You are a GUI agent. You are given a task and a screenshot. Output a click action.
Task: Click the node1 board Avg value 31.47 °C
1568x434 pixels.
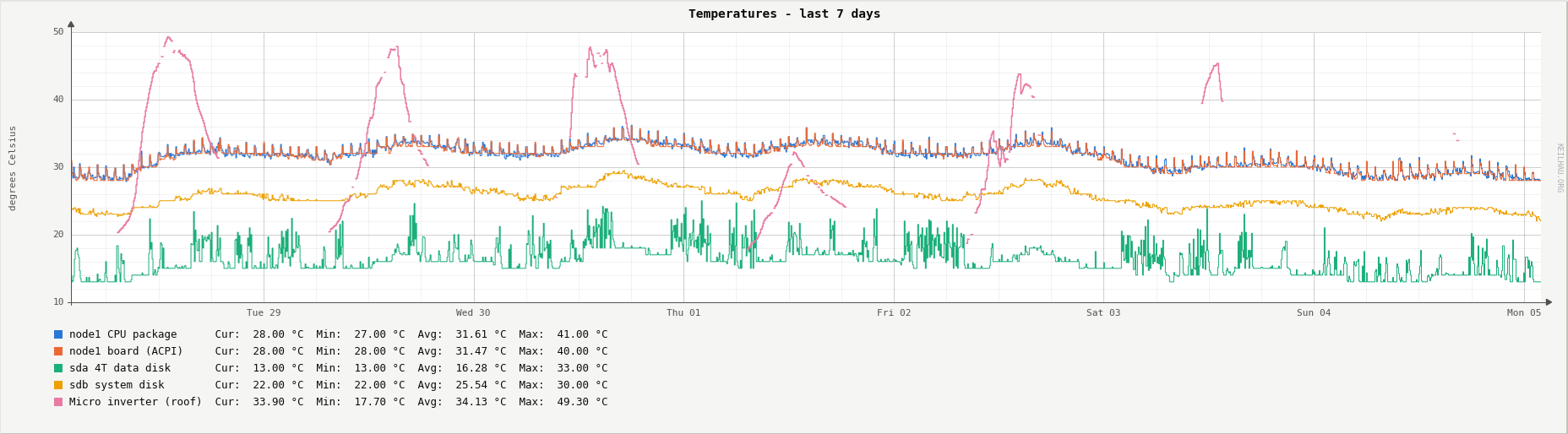[x=481, y=351]
